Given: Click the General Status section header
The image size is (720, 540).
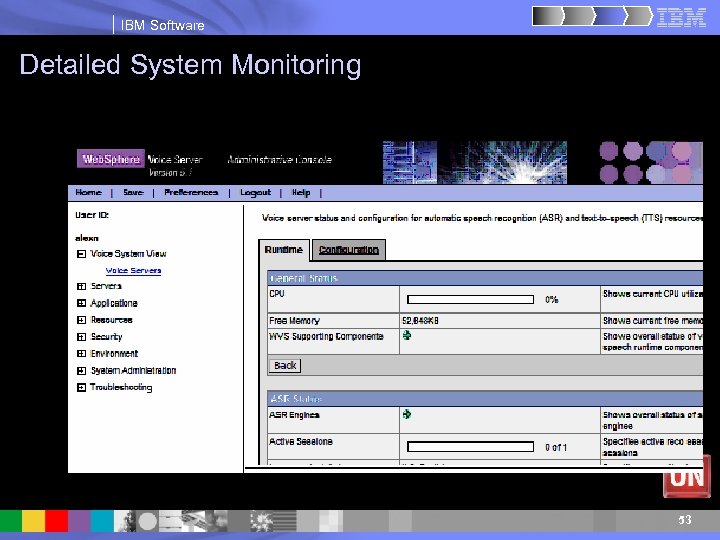Looking at the screenshot, I should (x=485, y=278).
